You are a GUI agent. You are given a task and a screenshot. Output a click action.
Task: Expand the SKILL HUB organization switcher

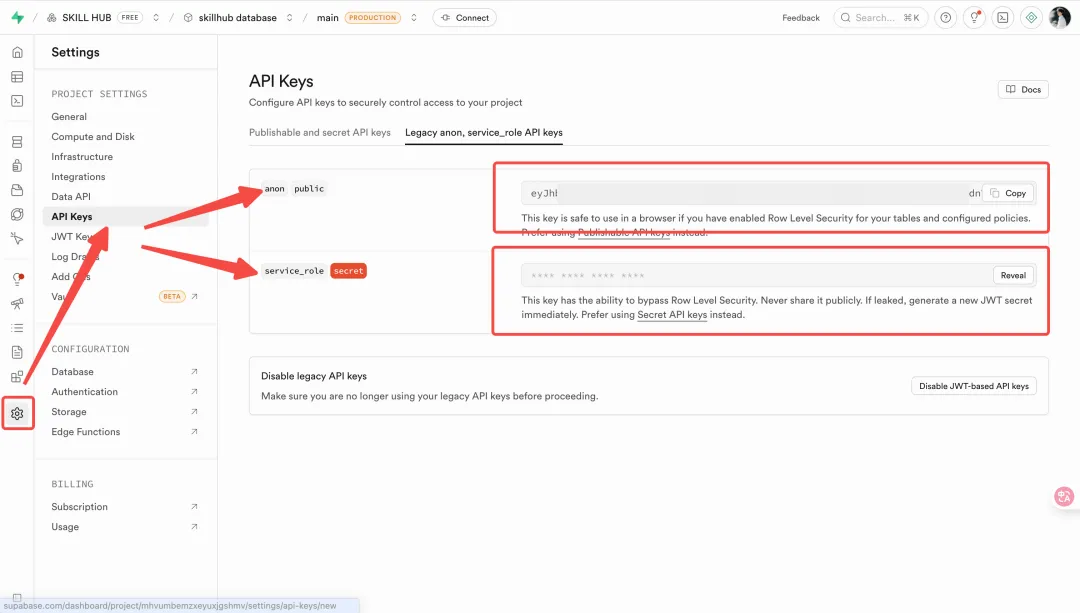(156, 18)
